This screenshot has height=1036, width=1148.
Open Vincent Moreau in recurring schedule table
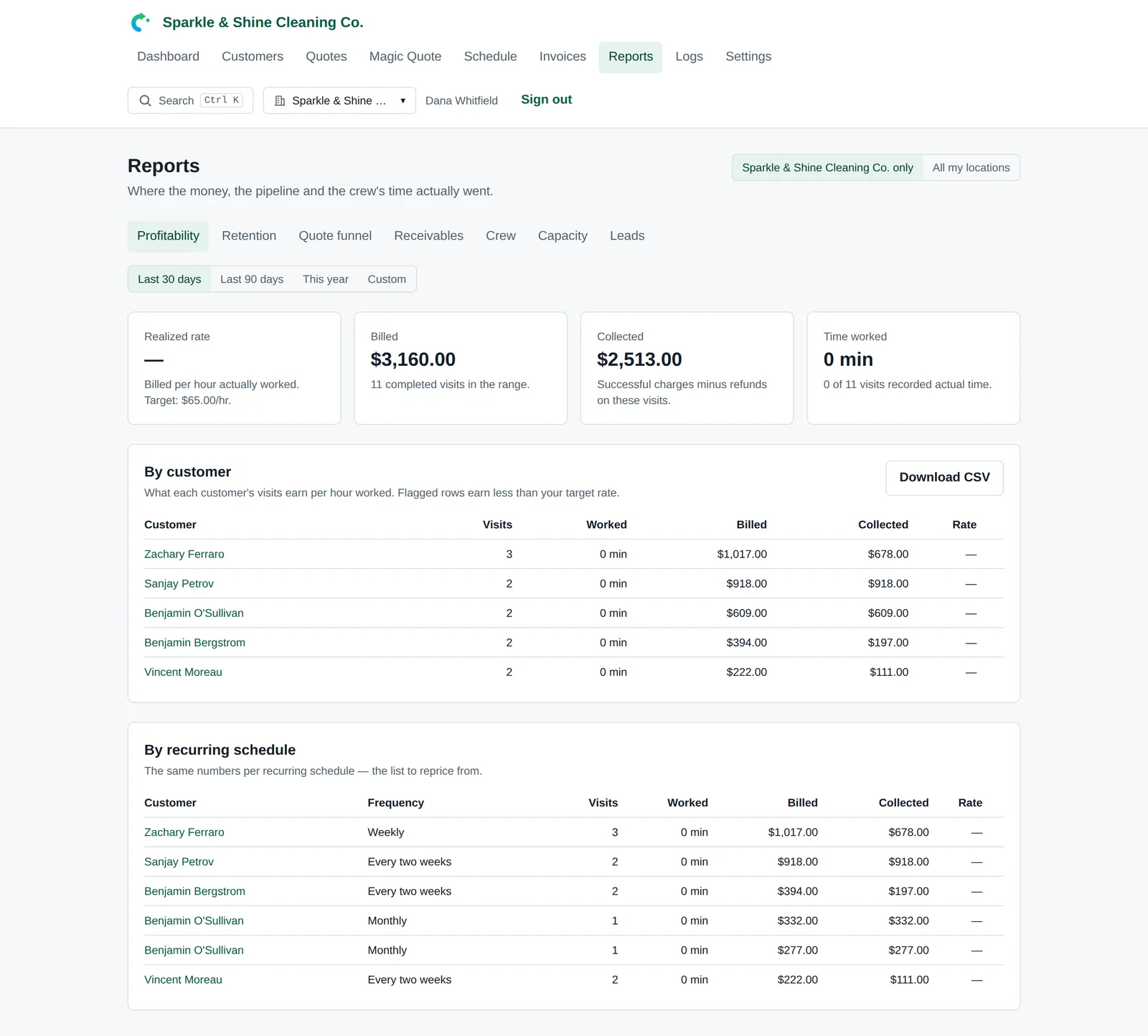coord(183,979)
